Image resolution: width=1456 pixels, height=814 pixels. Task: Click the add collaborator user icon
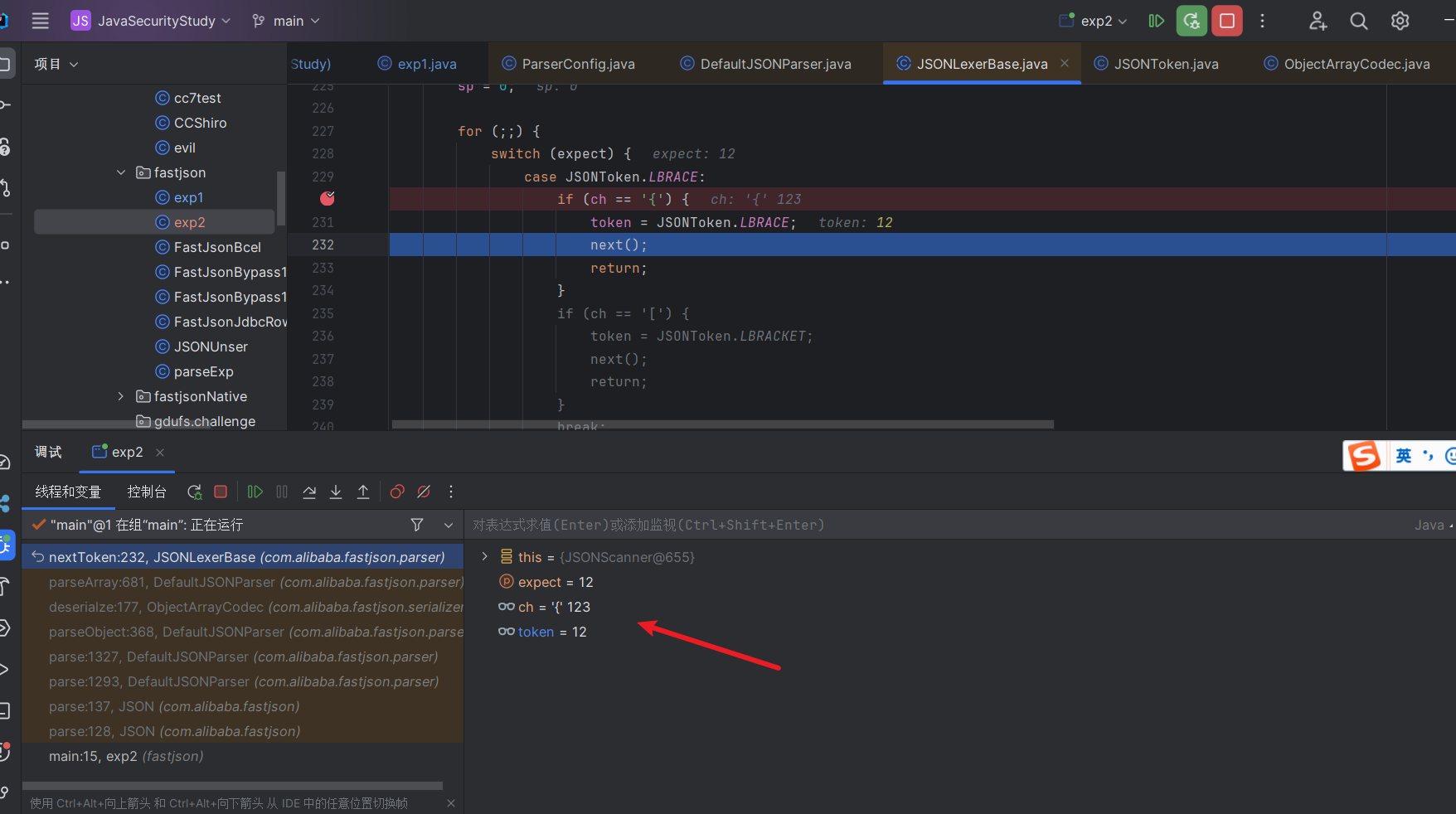coord(1318,21)
